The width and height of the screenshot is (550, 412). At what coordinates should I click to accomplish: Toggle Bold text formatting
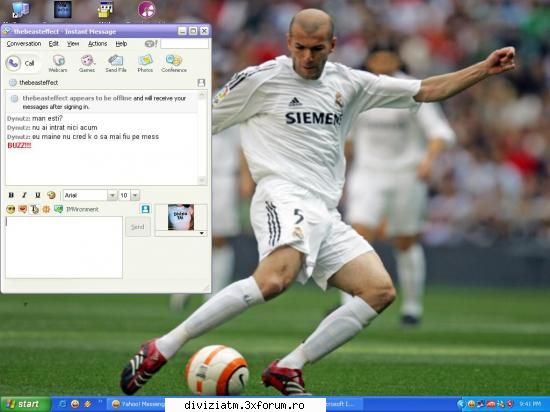coord(11,195)
